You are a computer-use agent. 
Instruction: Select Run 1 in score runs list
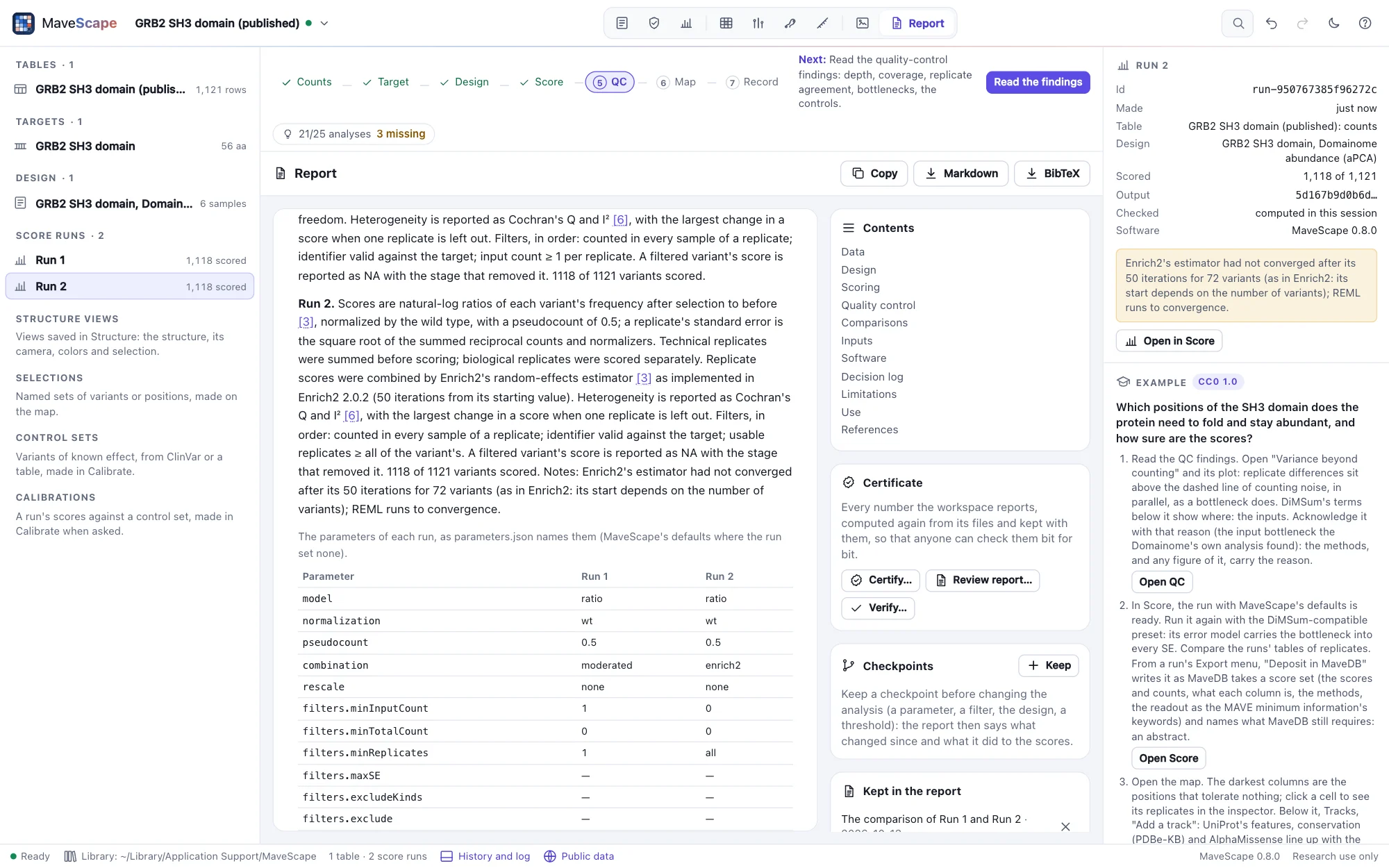coord(130,260)
